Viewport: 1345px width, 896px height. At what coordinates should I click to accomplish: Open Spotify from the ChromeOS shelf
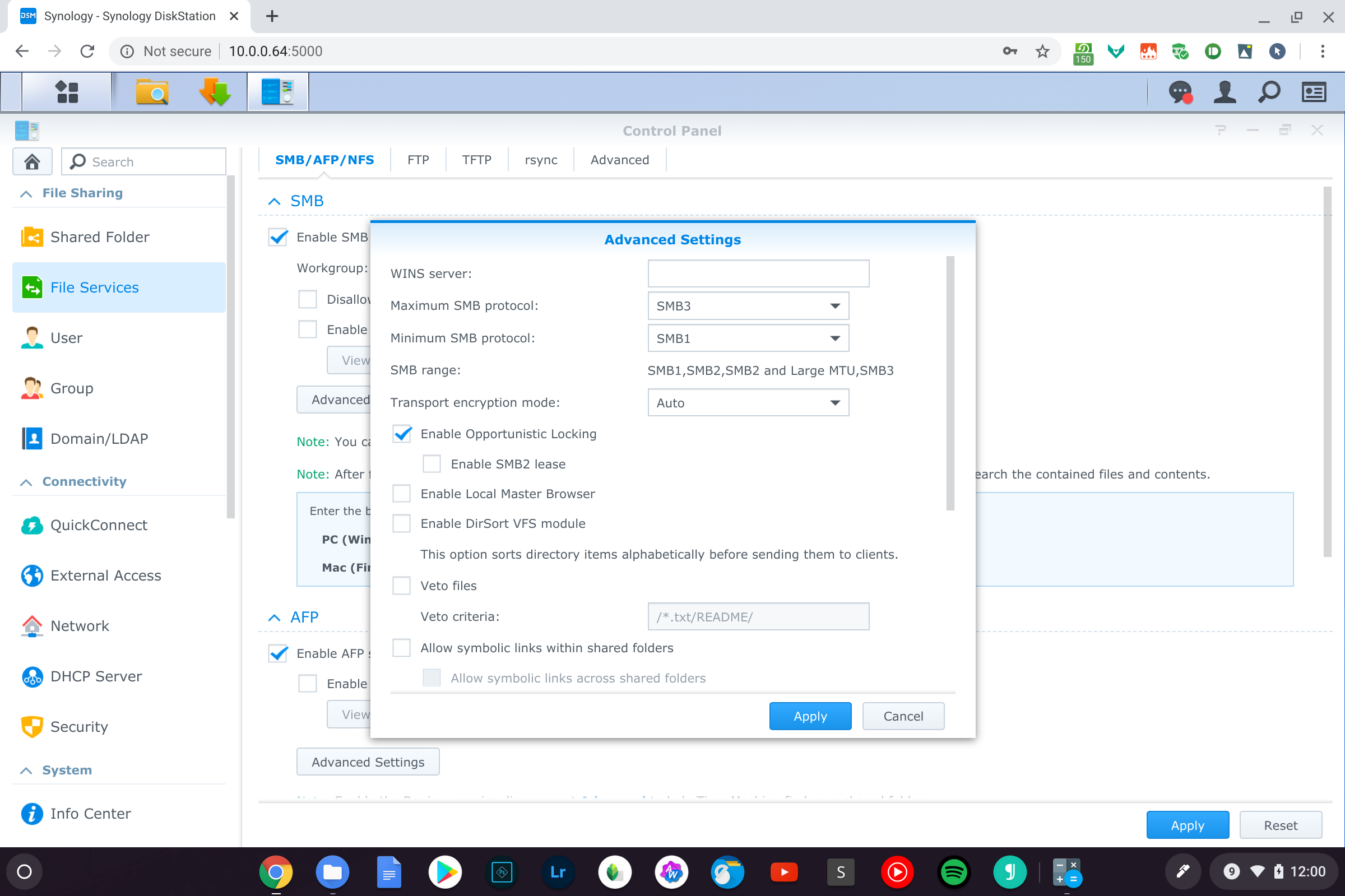953,872
